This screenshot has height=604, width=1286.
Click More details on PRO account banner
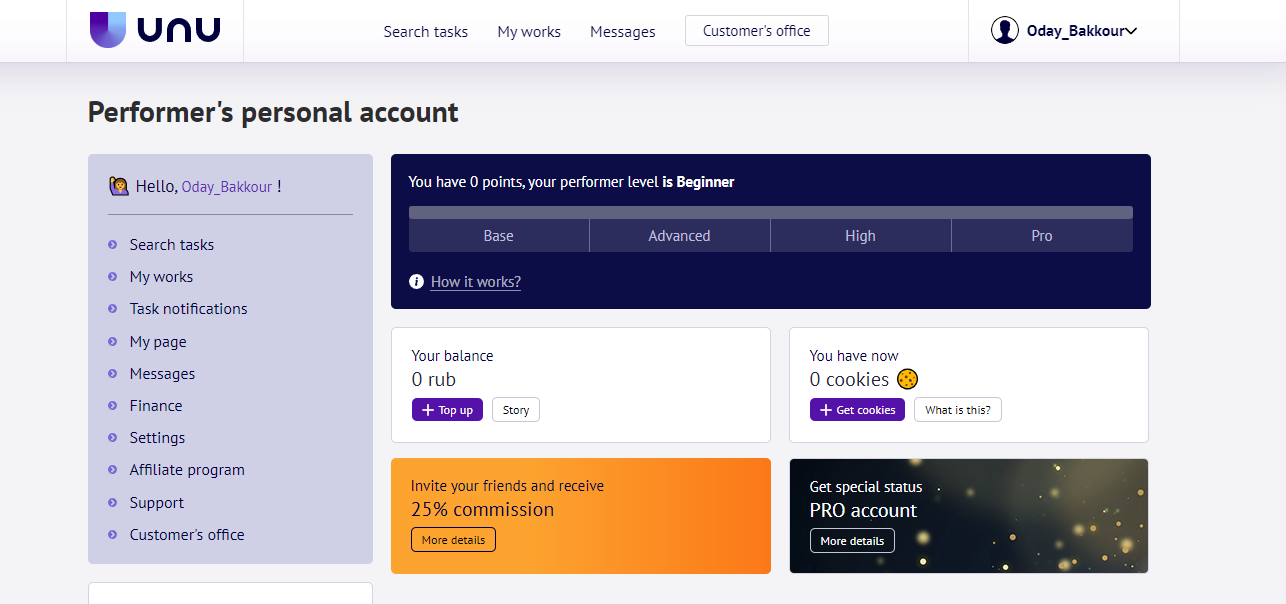852,541
